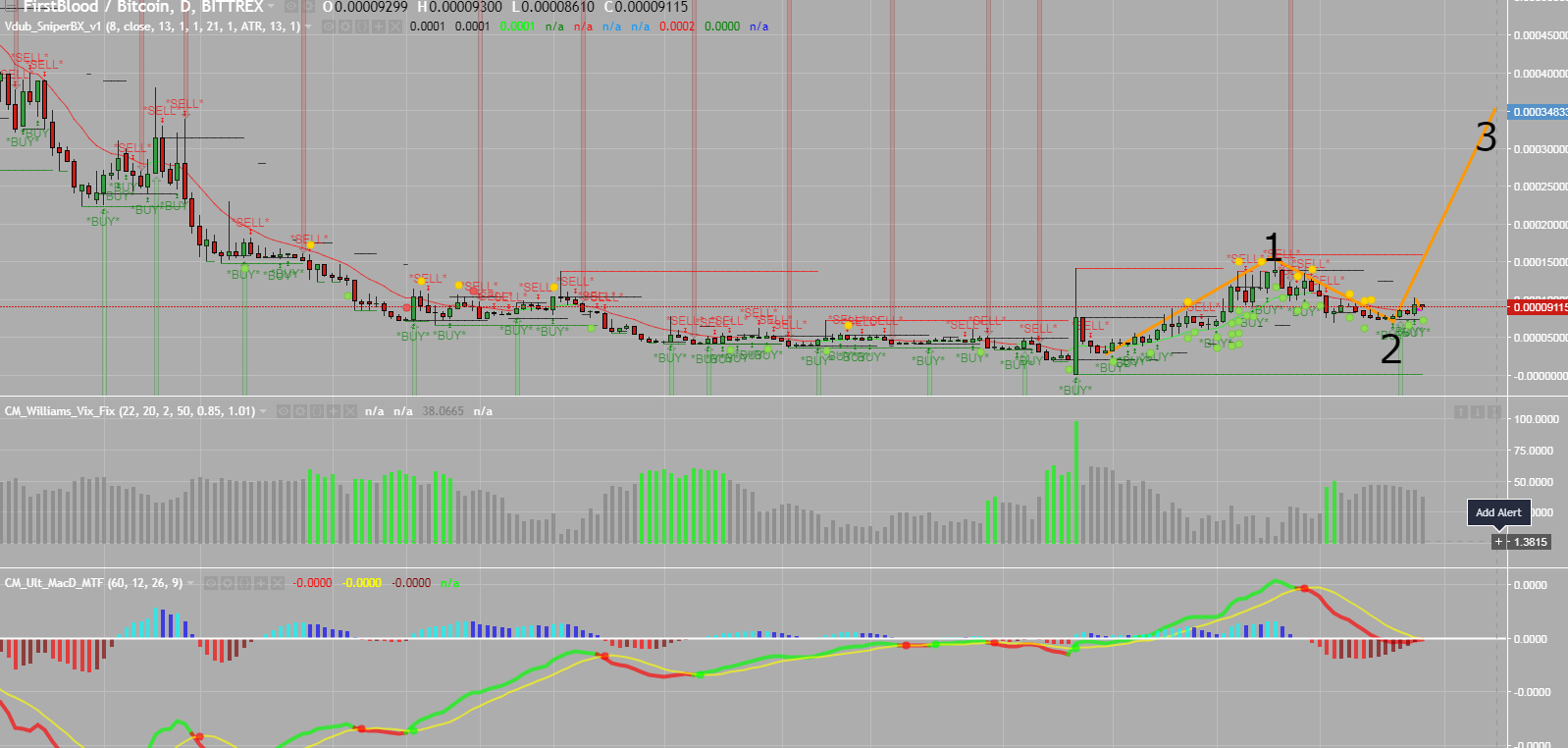View source code of CM_Williams_Vix_Fix
1568x748 pixels.
click(316, 411)
